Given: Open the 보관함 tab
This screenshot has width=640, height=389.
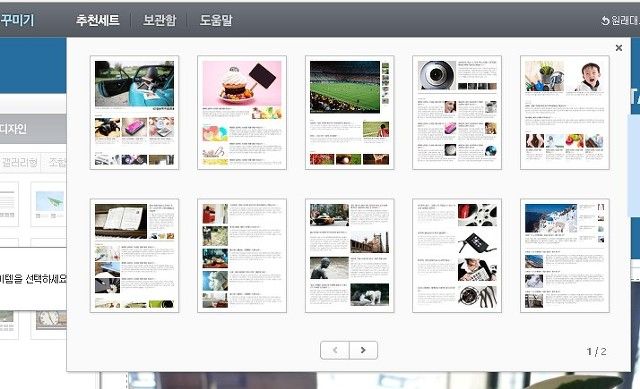Looking at the screenshot, I should coord(160,20).
